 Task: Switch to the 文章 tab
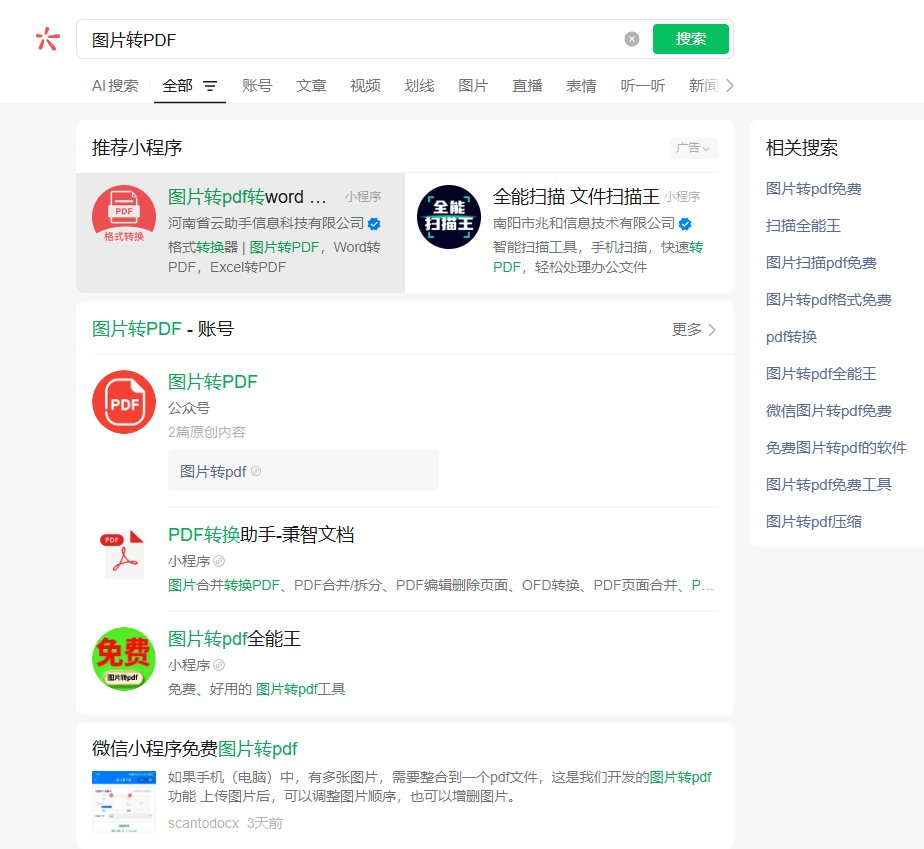pyautogui.click(x=311, y=86)
